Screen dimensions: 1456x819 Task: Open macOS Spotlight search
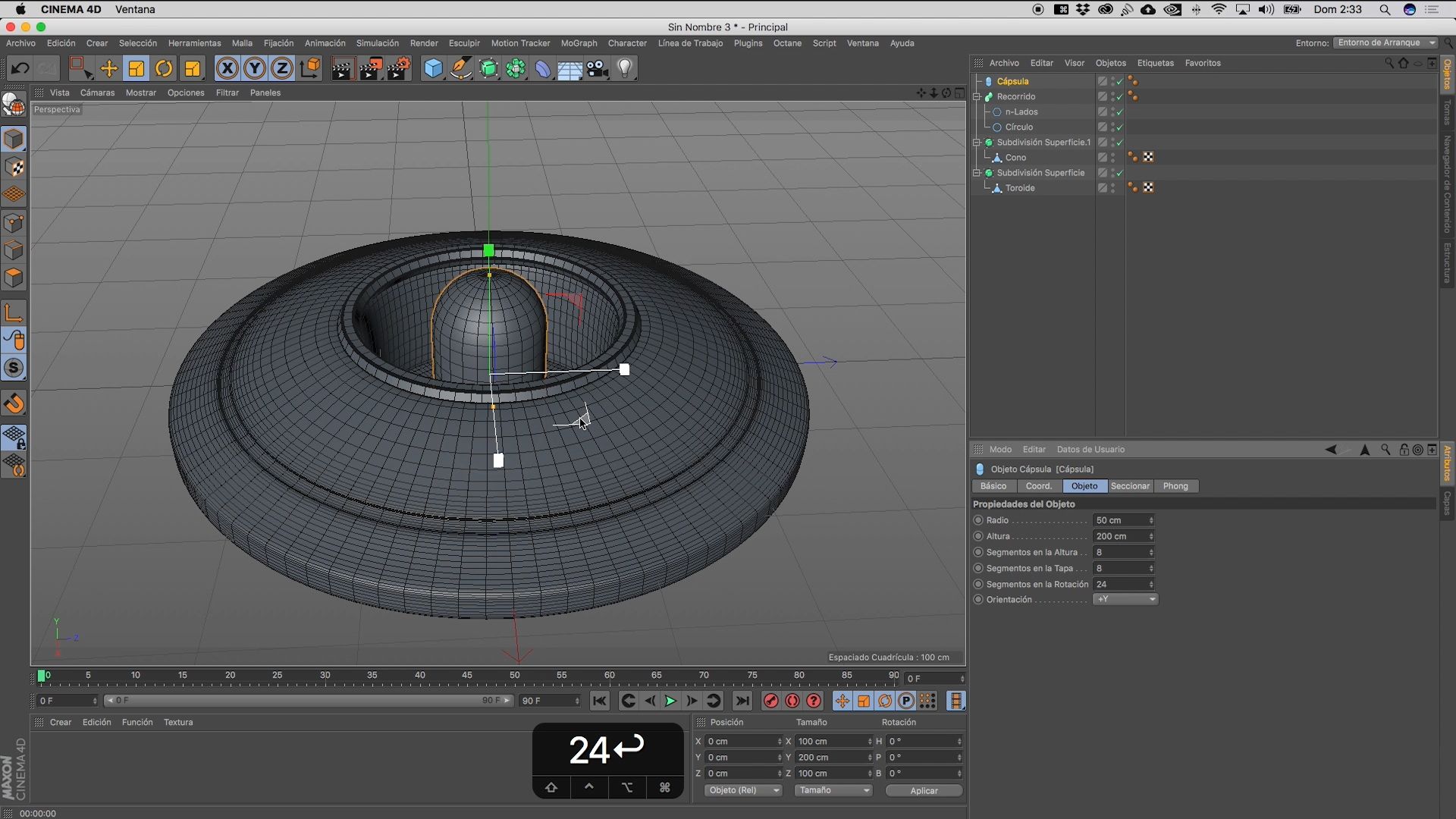pyautogui.click(x=1385, y=10)
